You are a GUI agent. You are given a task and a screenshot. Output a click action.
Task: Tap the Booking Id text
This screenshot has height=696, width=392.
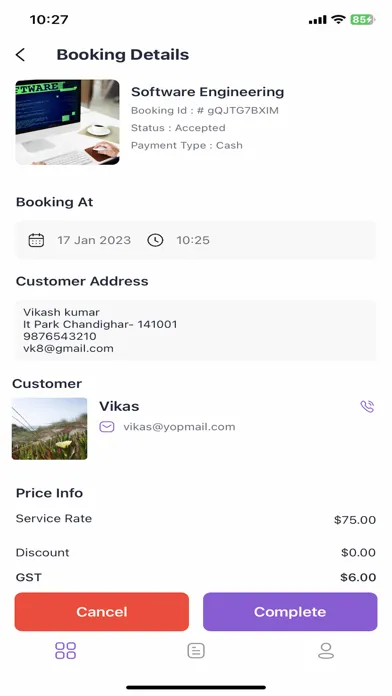tap(205, 111)
